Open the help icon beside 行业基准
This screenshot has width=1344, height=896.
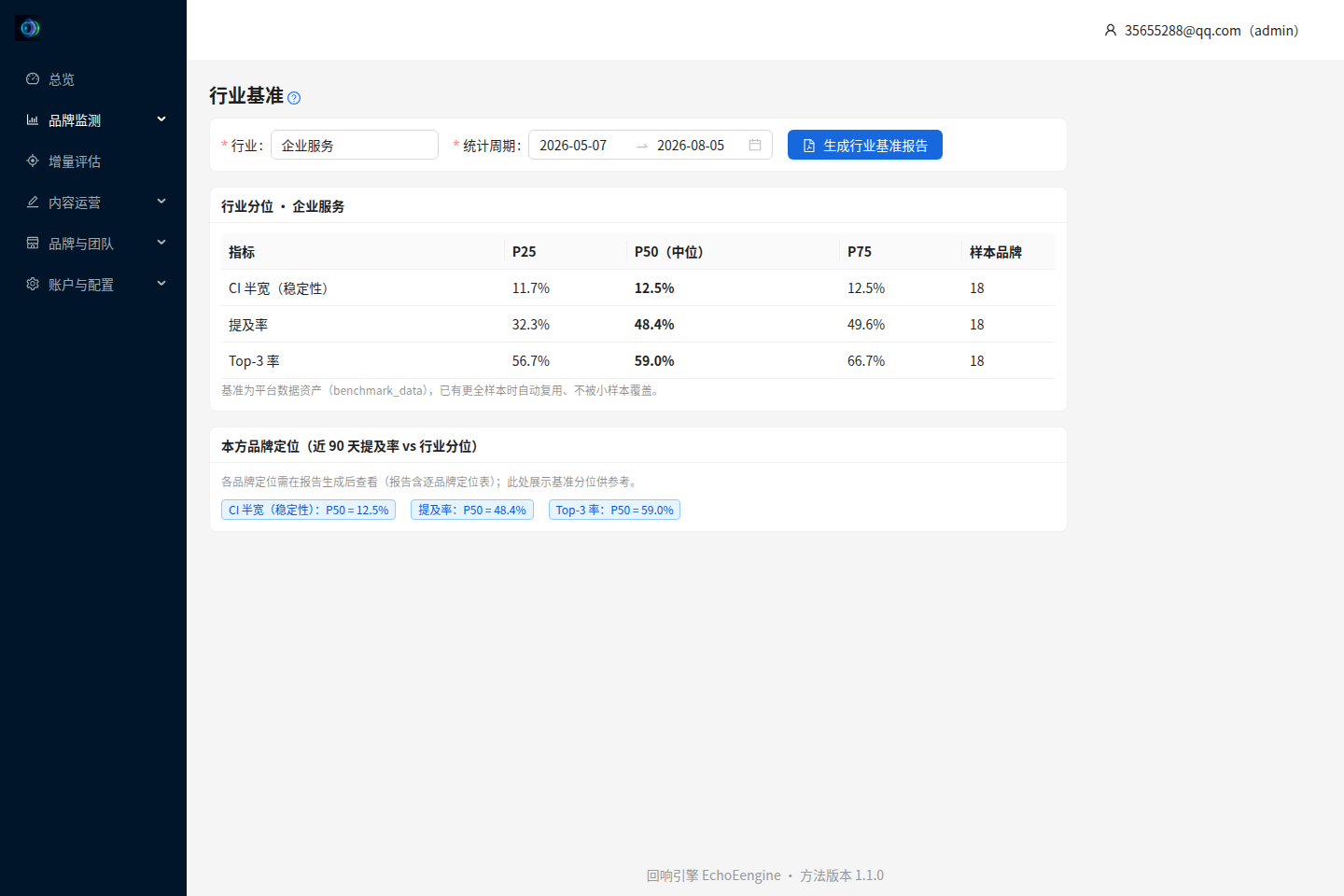[294, 98]
